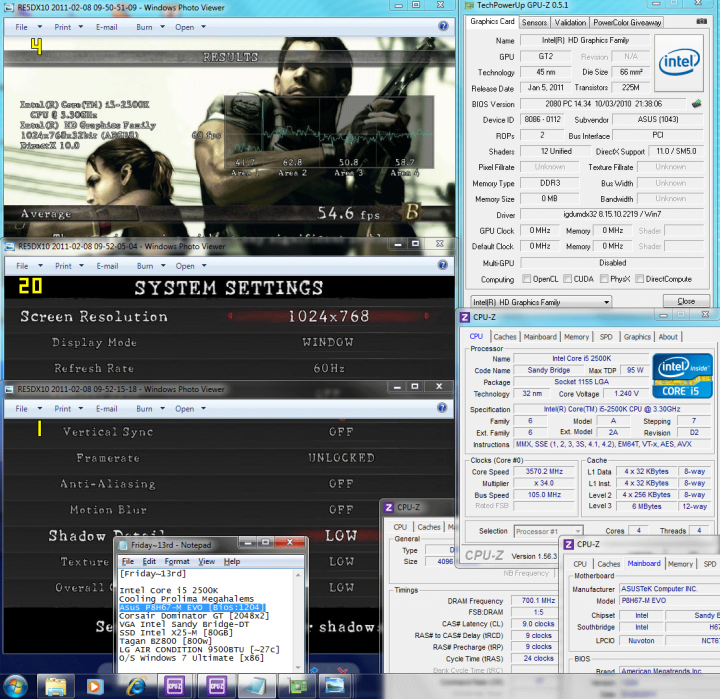Click help icon in Vertical Sync Photo Viewer

pos(442,408)
